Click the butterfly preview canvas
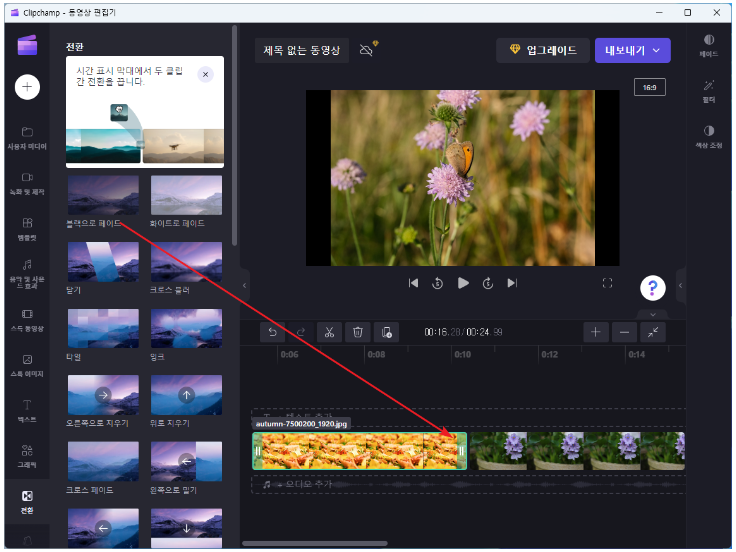The width and height of the screenshot is (736, 552). point(462,178)
